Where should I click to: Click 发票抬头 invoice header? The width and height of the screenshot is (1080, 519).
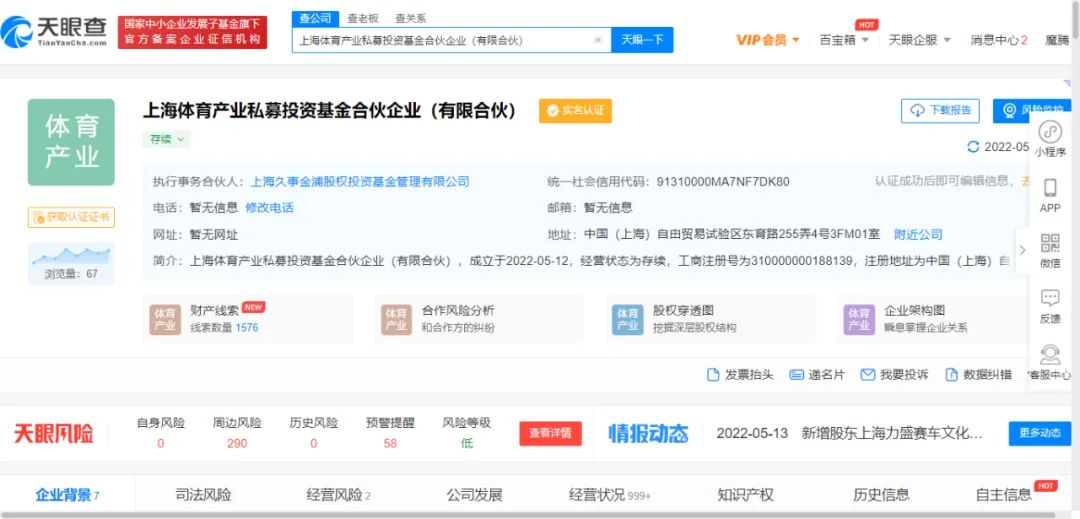(x=740, y=374)
